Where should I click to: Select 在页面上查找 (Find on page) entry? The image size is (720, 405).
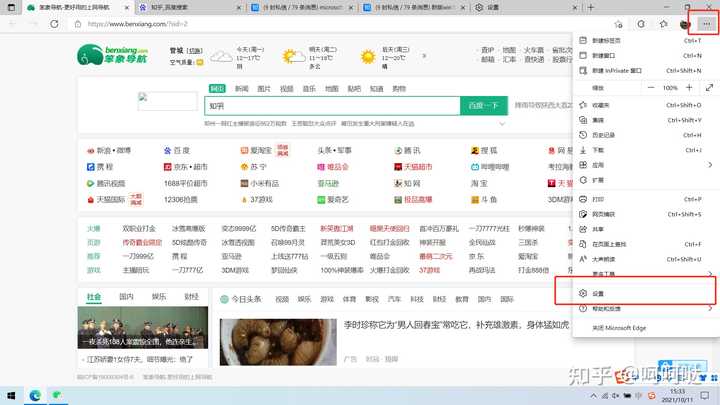tap(646, 244)
